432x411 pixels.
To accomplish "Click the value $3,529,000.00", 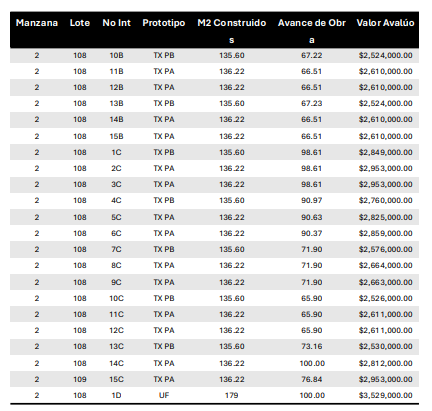I will 386,395.
